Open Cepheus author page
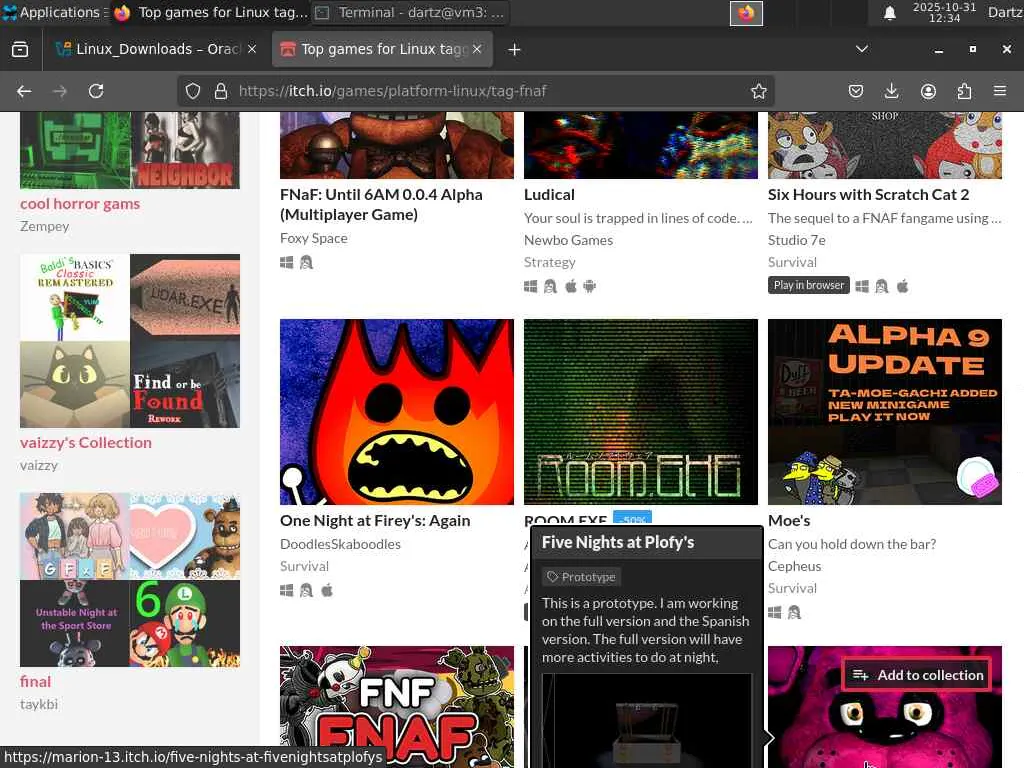Image resolution: width=1024 pixels, height=768 pixels. 794,566
